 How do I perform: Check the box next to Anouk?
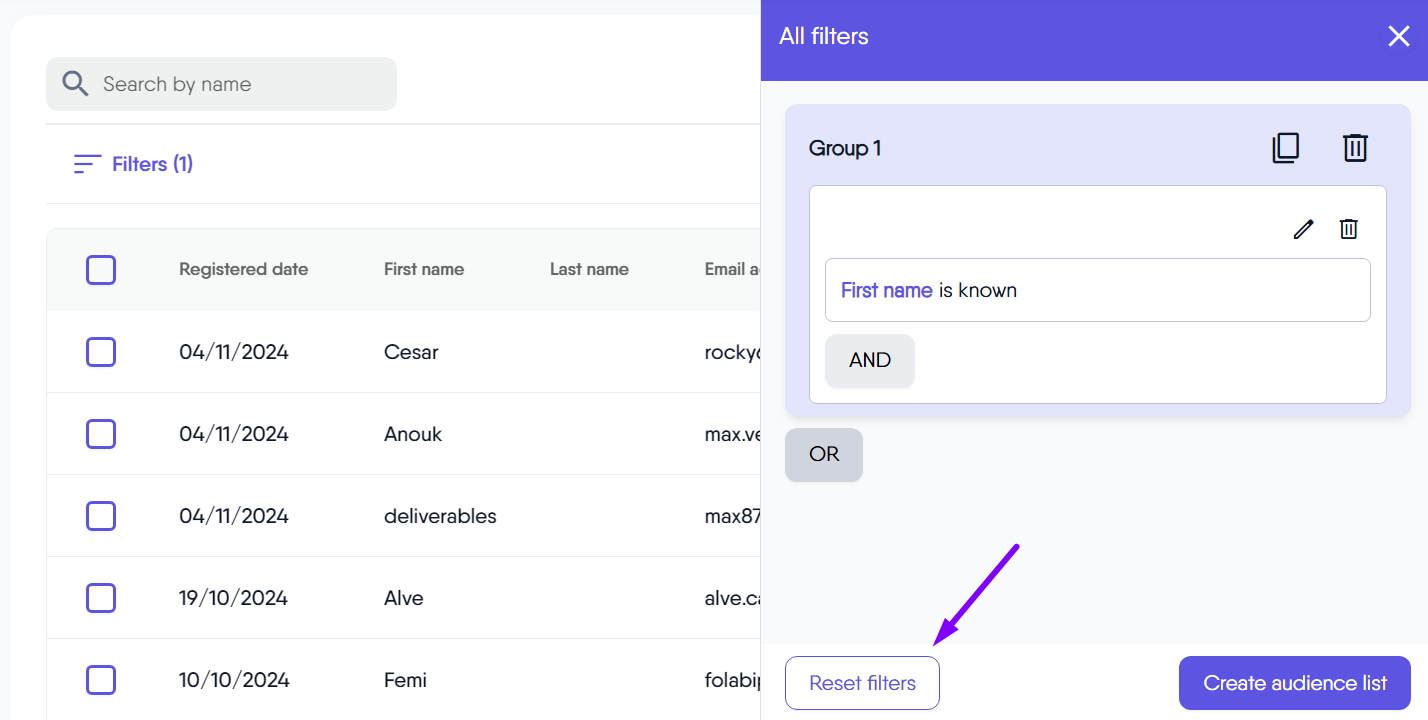coord(101,434)
